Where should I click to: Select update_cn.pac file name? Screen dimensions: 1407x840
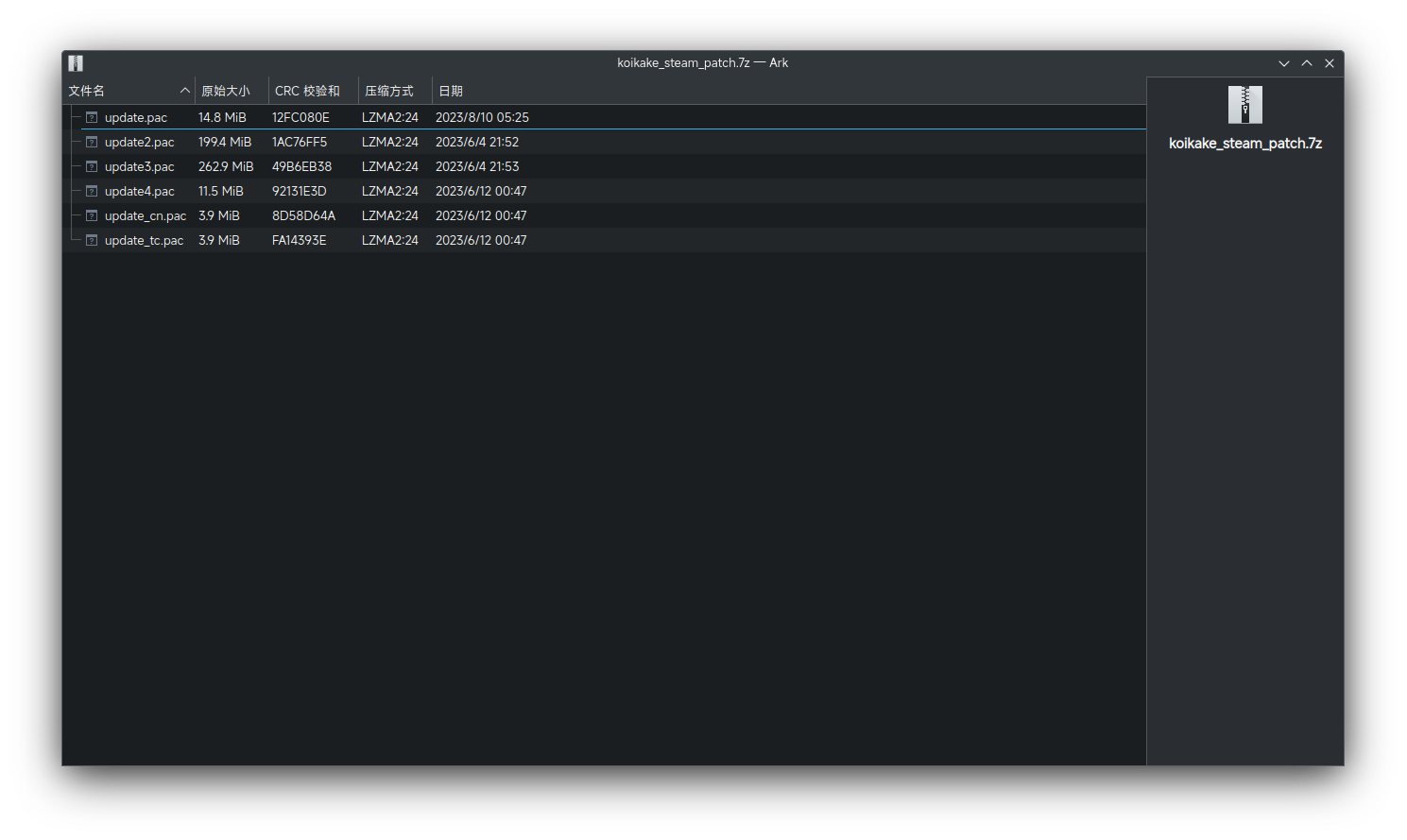pos(146,215)
